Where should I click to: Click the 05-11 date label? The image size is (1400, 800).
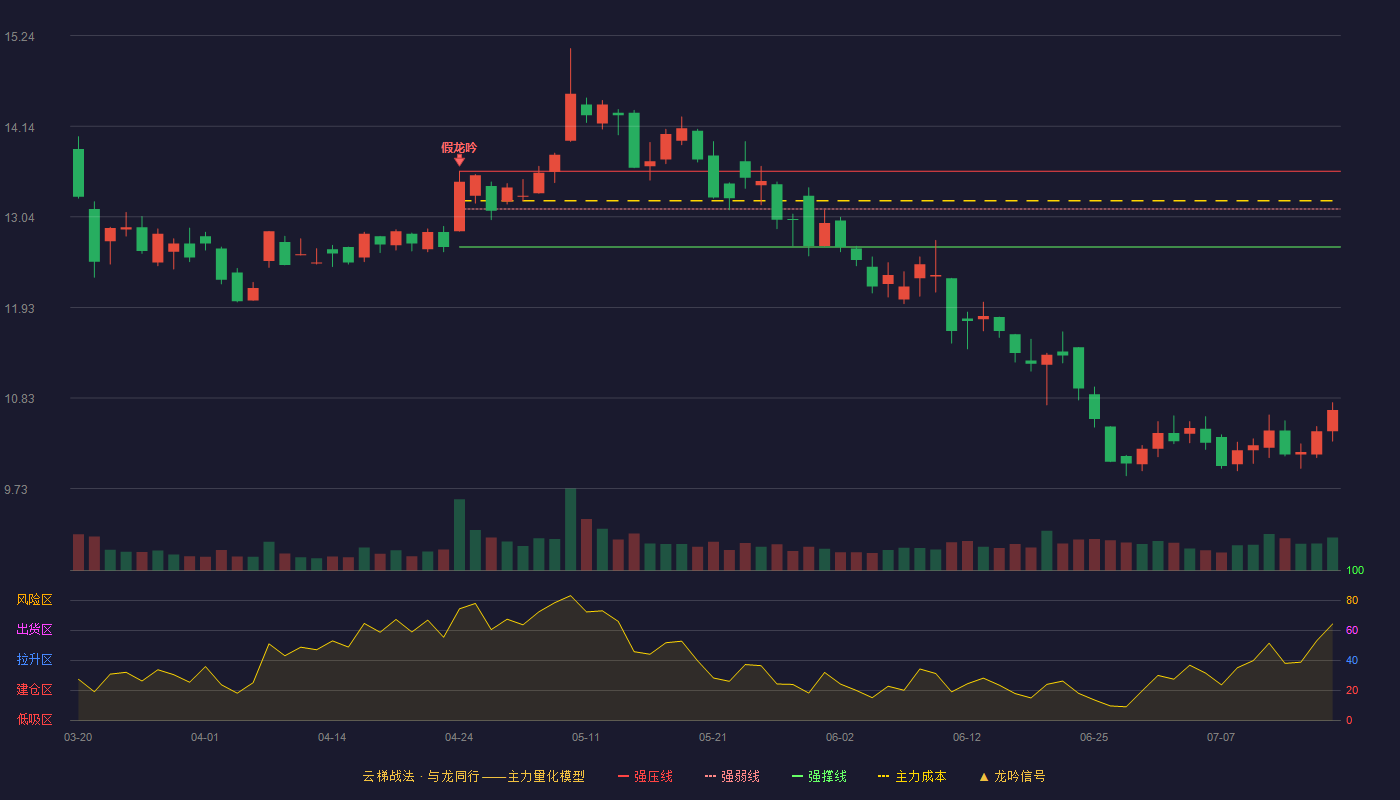(586, 737)
